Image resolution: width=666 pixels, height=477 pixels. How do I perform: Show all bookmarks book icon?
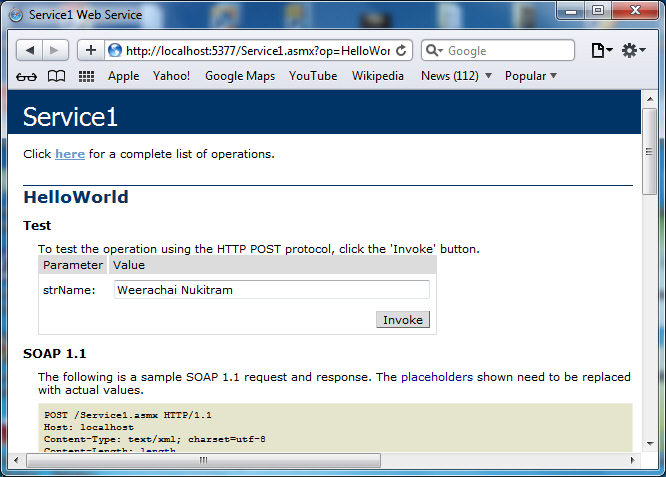click(x=56, y=76)
